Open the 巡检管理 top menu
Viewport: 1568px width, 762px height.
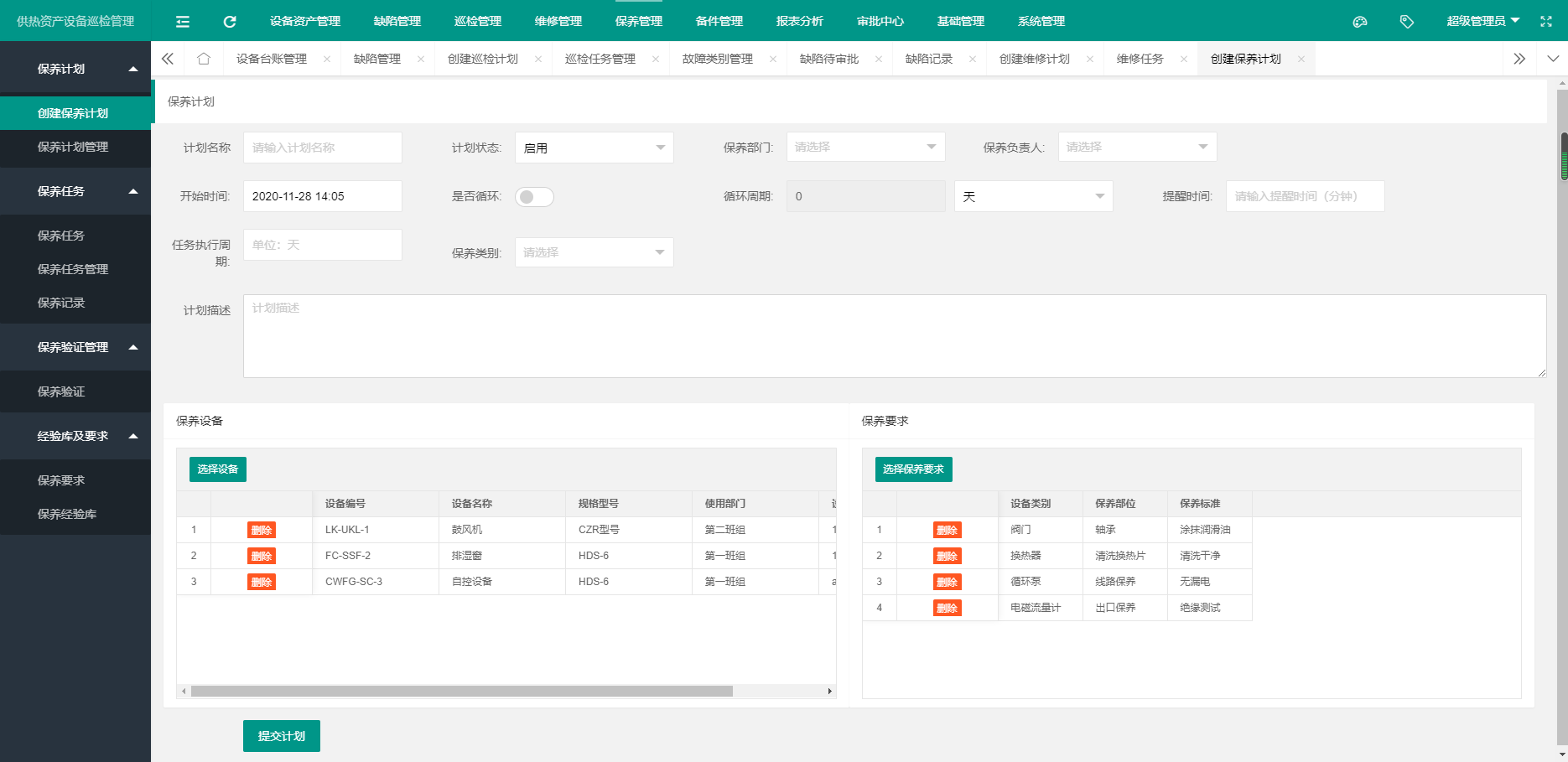point(478,21)
